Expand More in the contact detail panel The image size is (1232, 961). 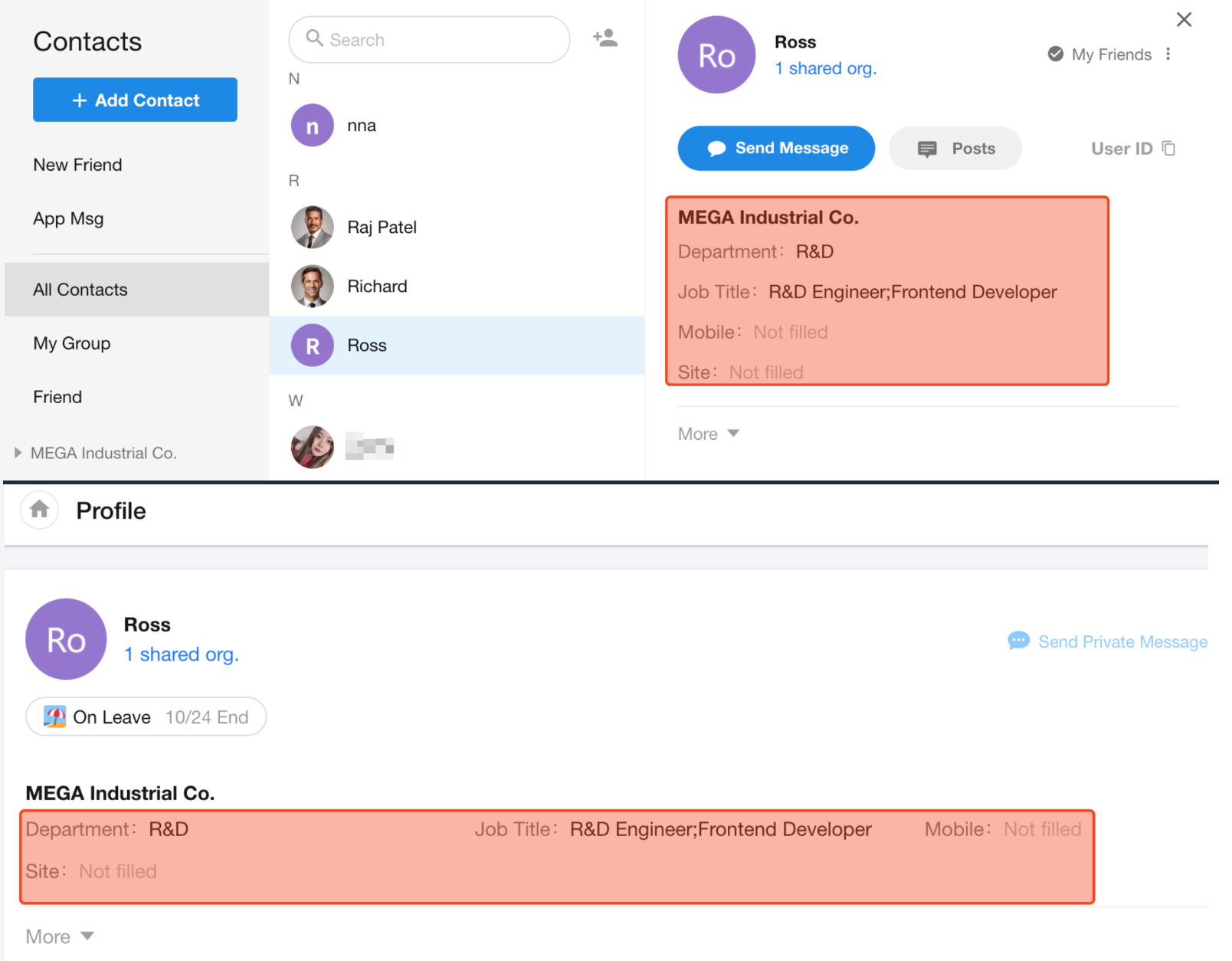click(x=709, y=434)
